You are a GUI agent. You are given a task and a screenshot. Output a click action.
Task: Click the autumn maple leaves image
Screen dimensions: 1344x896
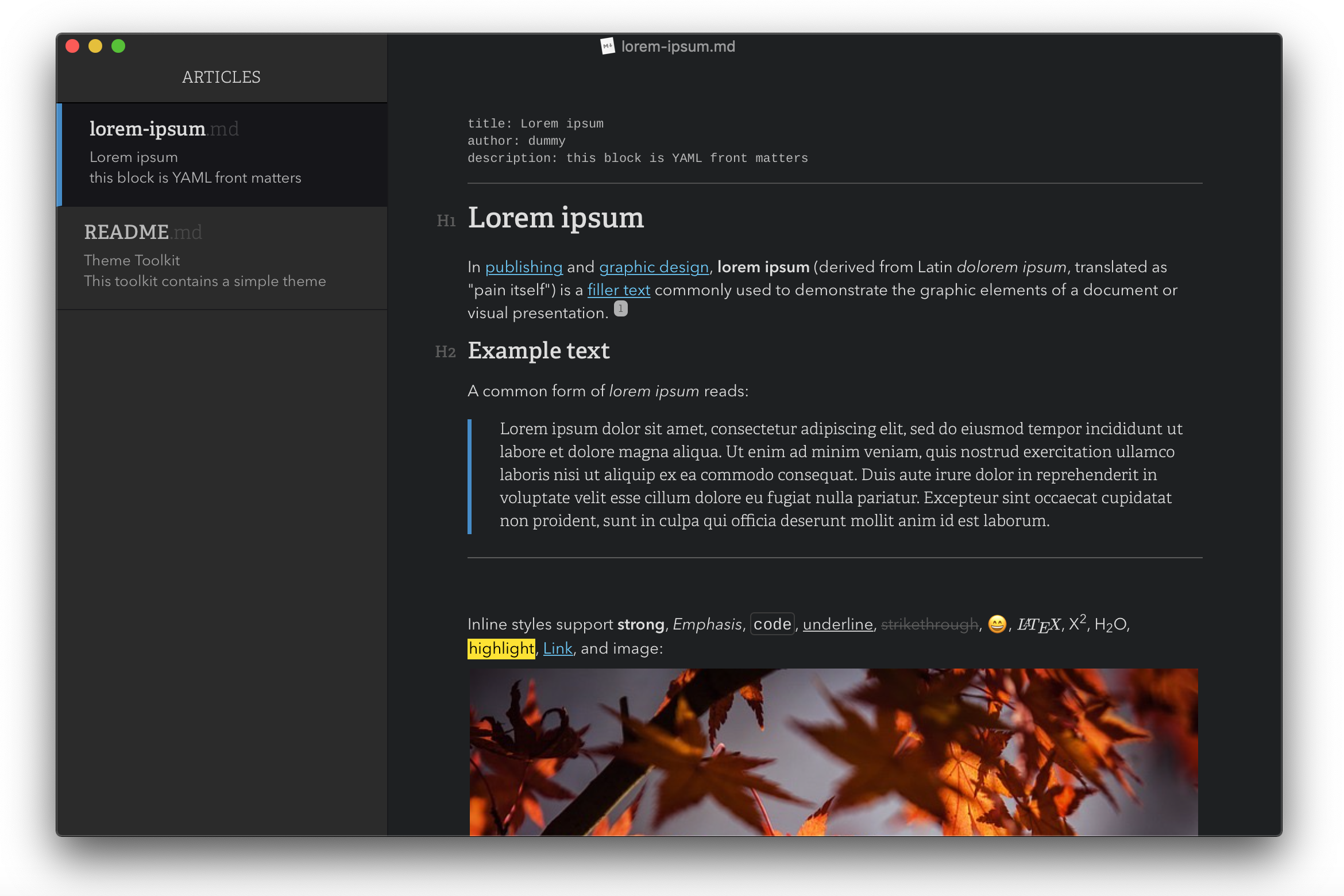(x=833, y=751)
